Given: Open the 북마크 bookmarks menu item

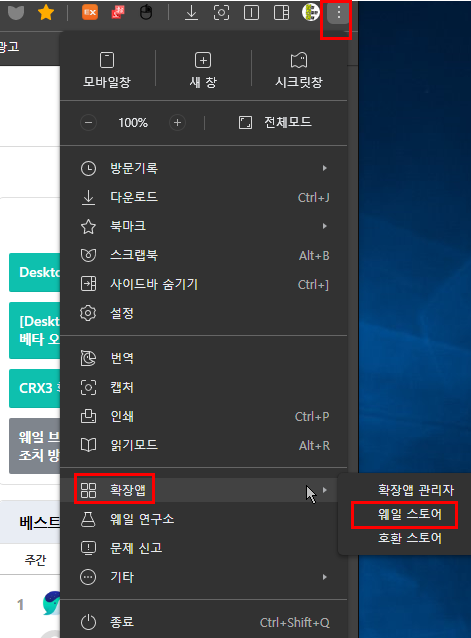Looking at the screenshot, I should coord(203,226).
